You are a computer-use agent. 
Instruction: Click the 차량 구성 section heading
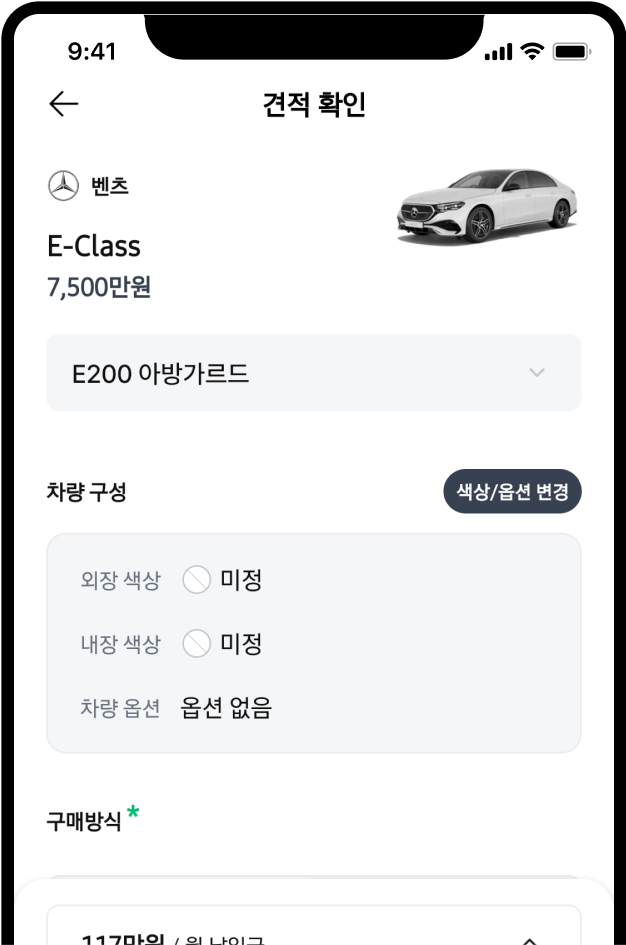(x=87, y=492)
